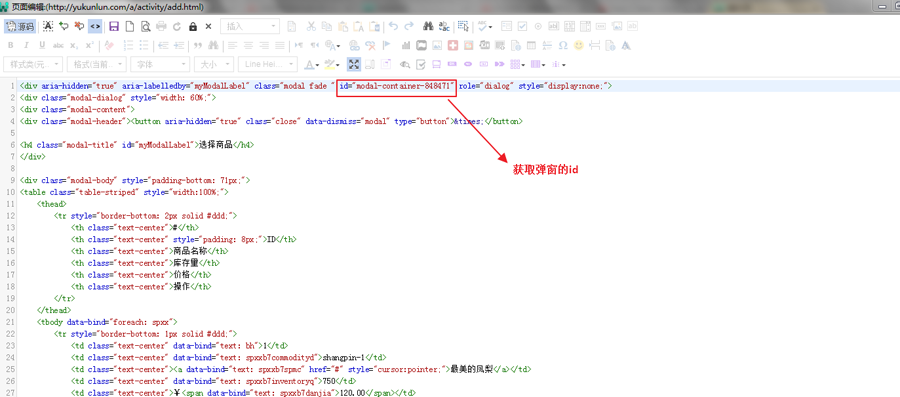Open the purple grid layout dropdown
900x397 pixels.
pos(518,64)
